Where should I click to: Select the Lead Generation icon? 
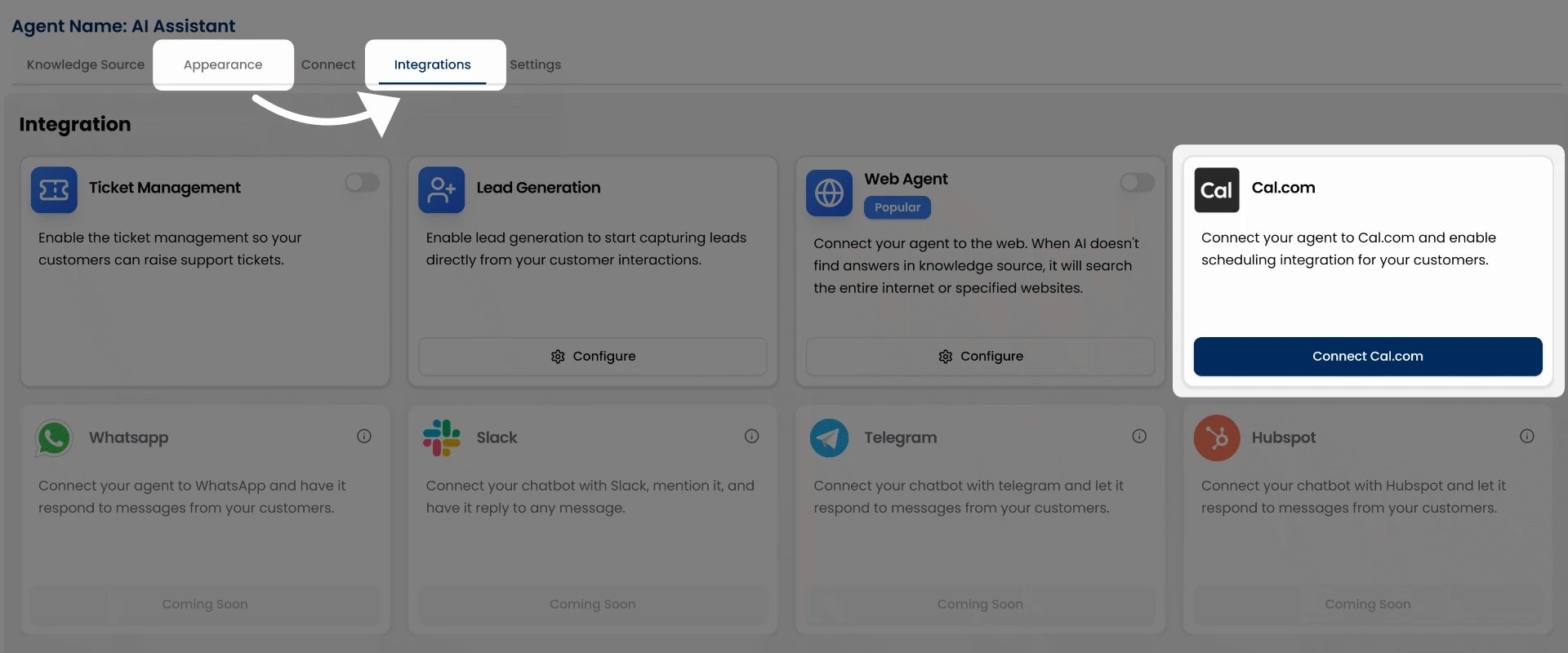click(442, 189)
